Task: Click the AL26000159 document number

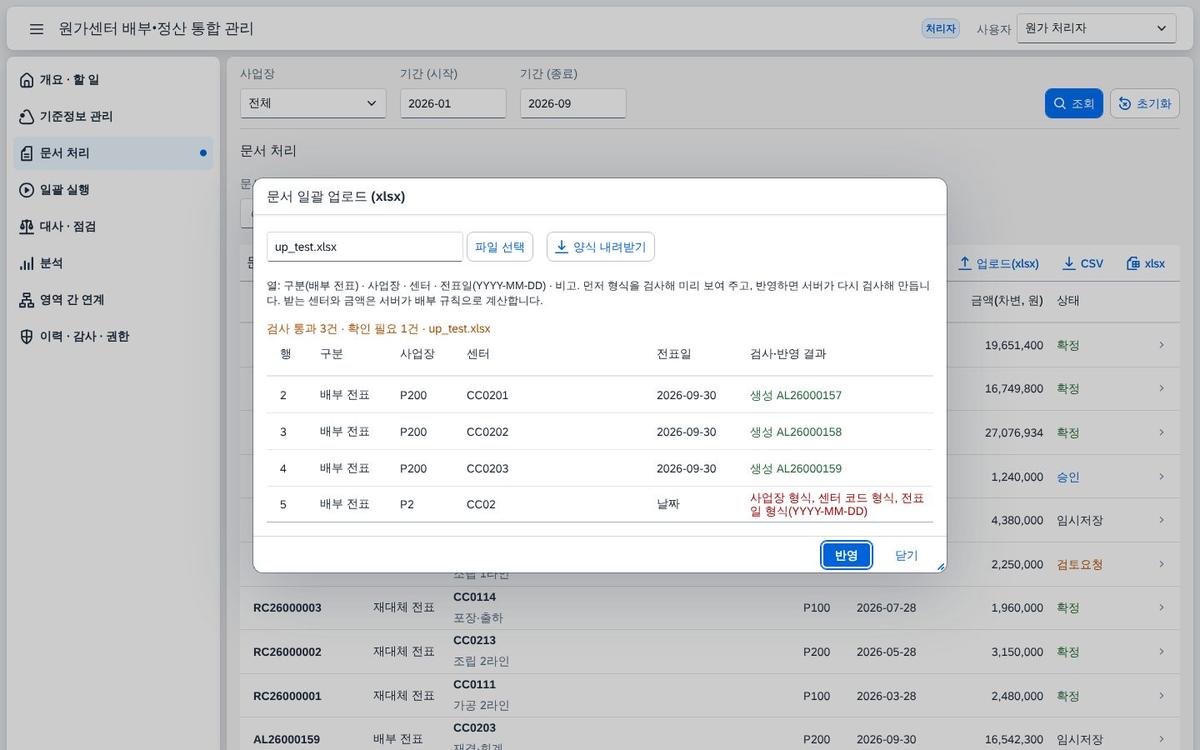Action: [287, 739]
